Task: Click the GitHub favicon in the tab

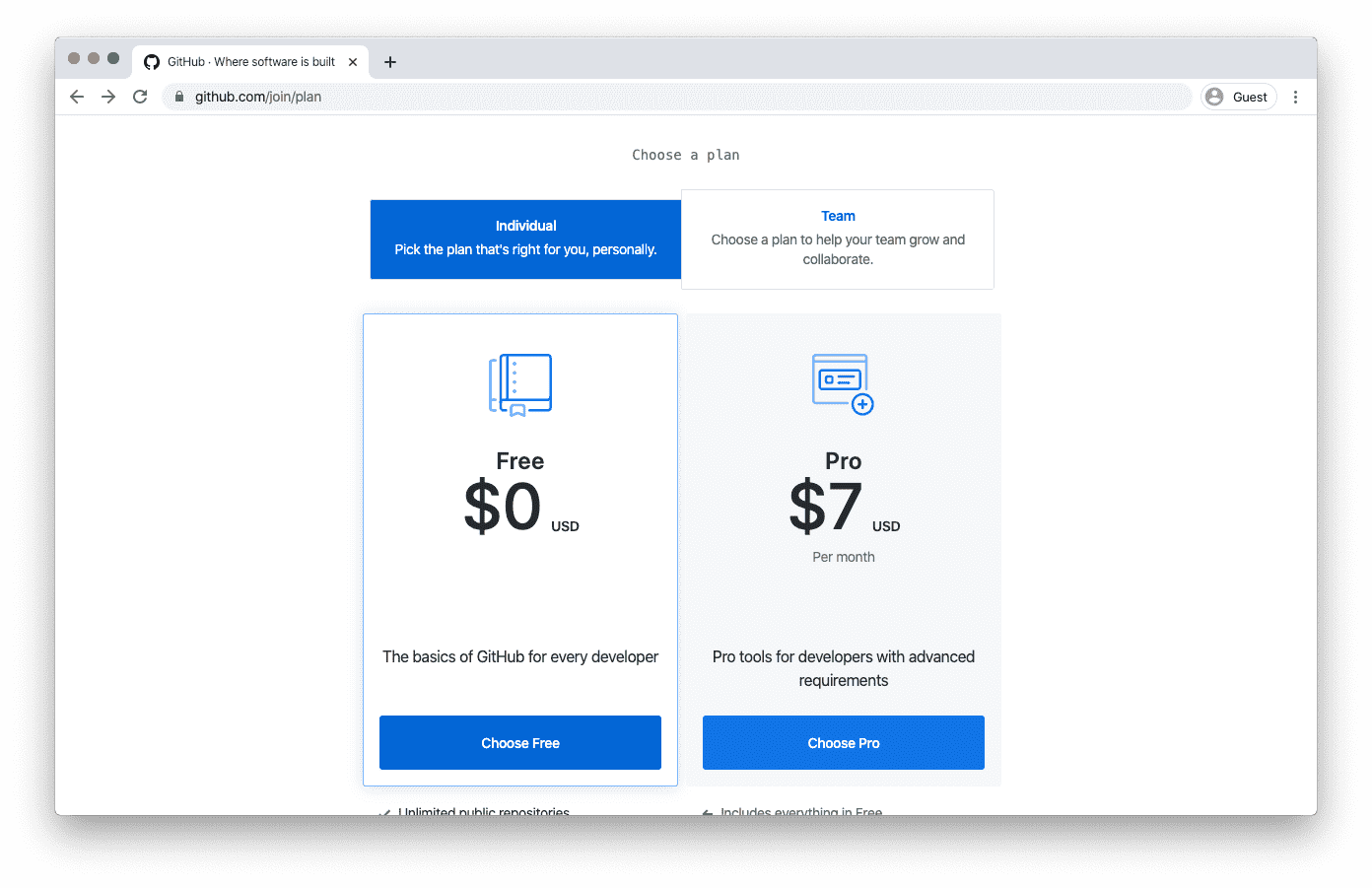Action: [152, 62]
